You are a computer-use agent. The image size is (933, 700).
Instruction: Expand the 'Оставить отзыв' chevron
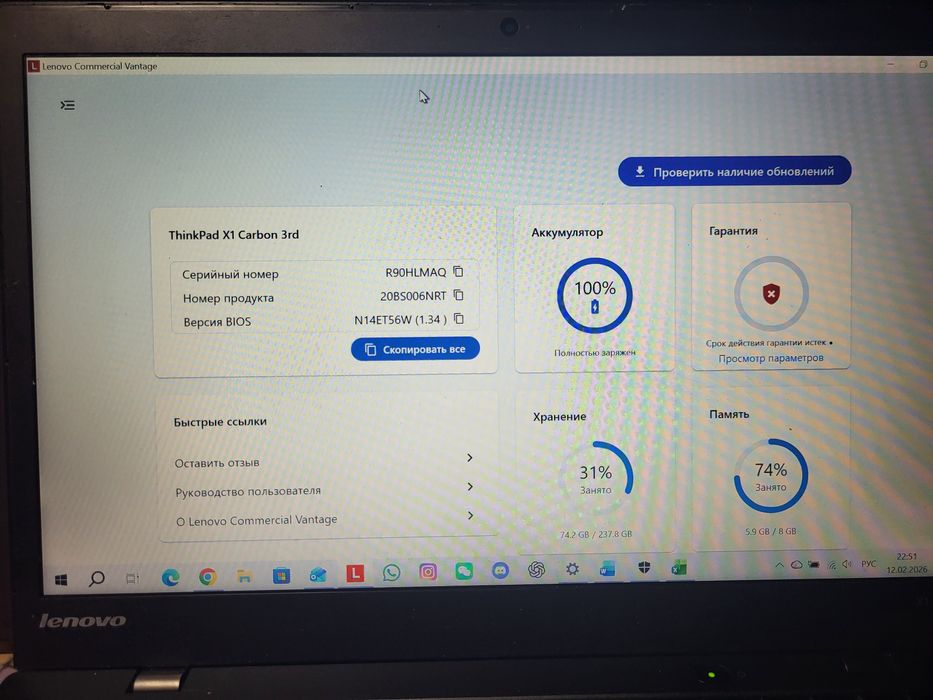click(469, 457)
